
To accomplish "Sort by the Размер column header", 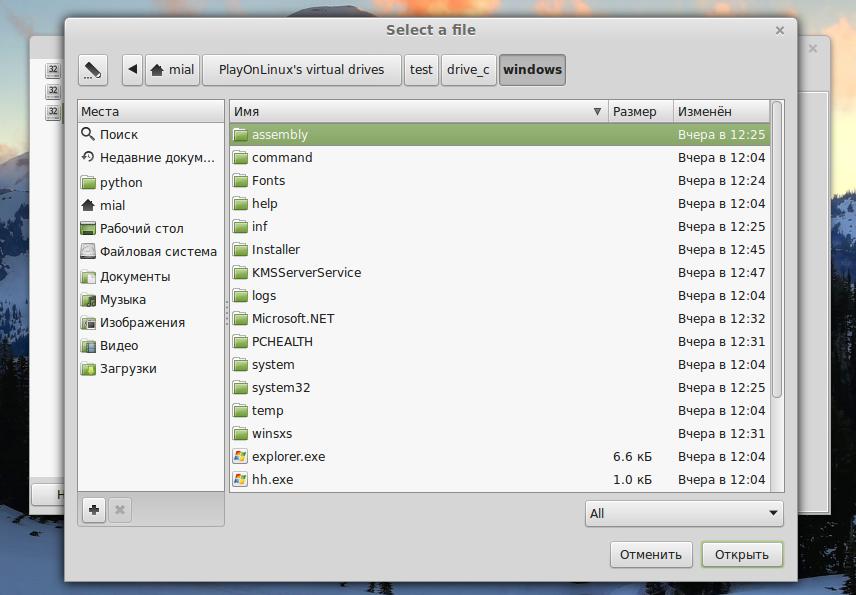I will pos(640,111).
